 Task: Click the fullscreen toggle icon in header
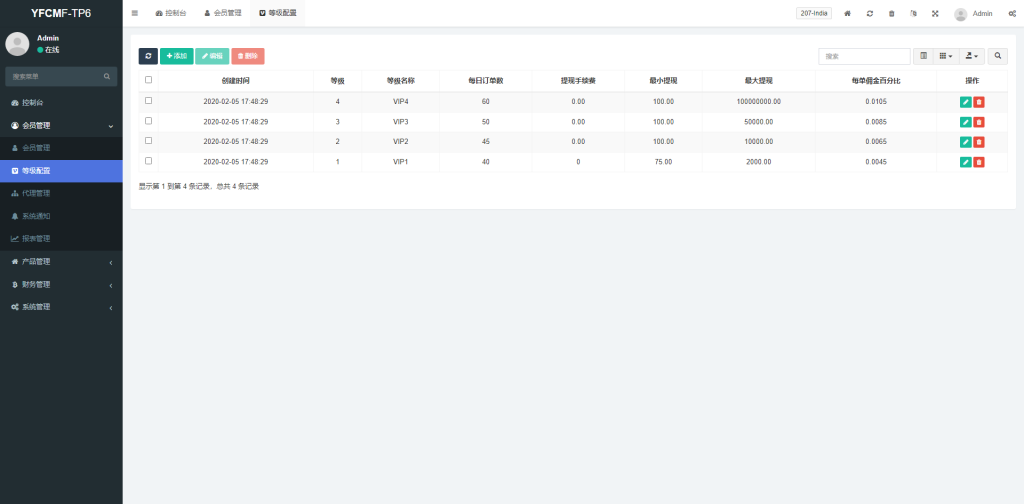point(935,14)
